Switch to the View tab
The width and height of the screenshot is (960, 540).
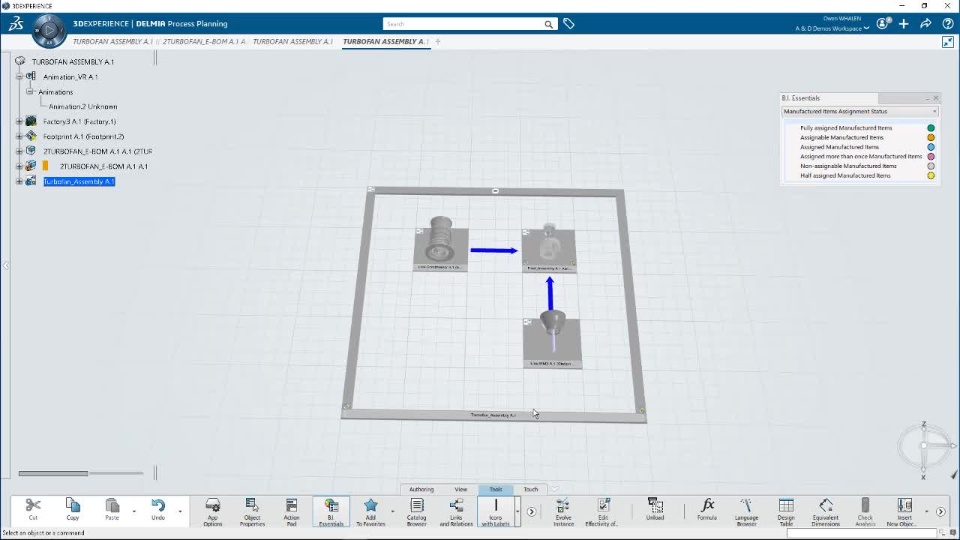[460, 489]
